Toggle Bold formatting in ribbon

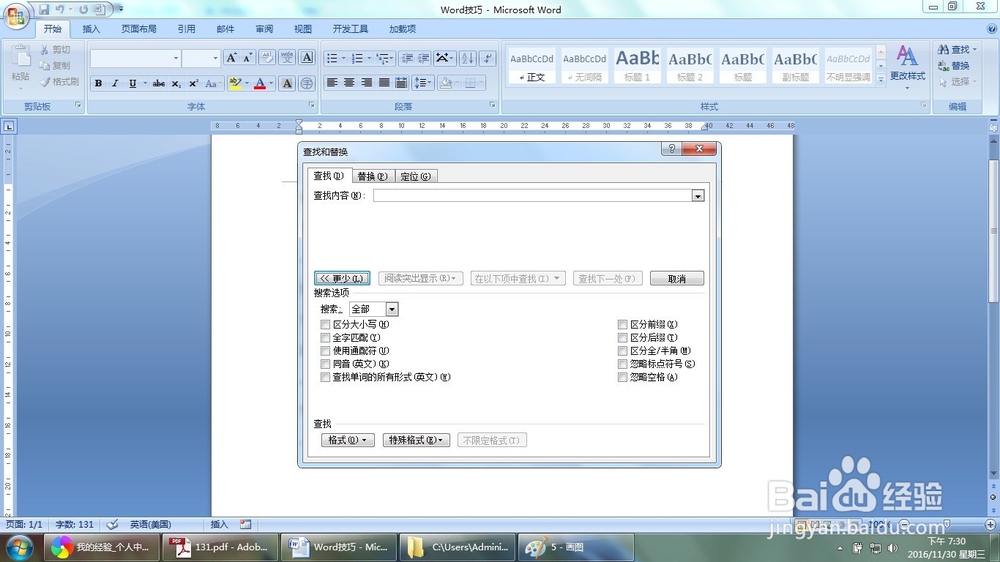pyautogui.click(x=98, y=83)
